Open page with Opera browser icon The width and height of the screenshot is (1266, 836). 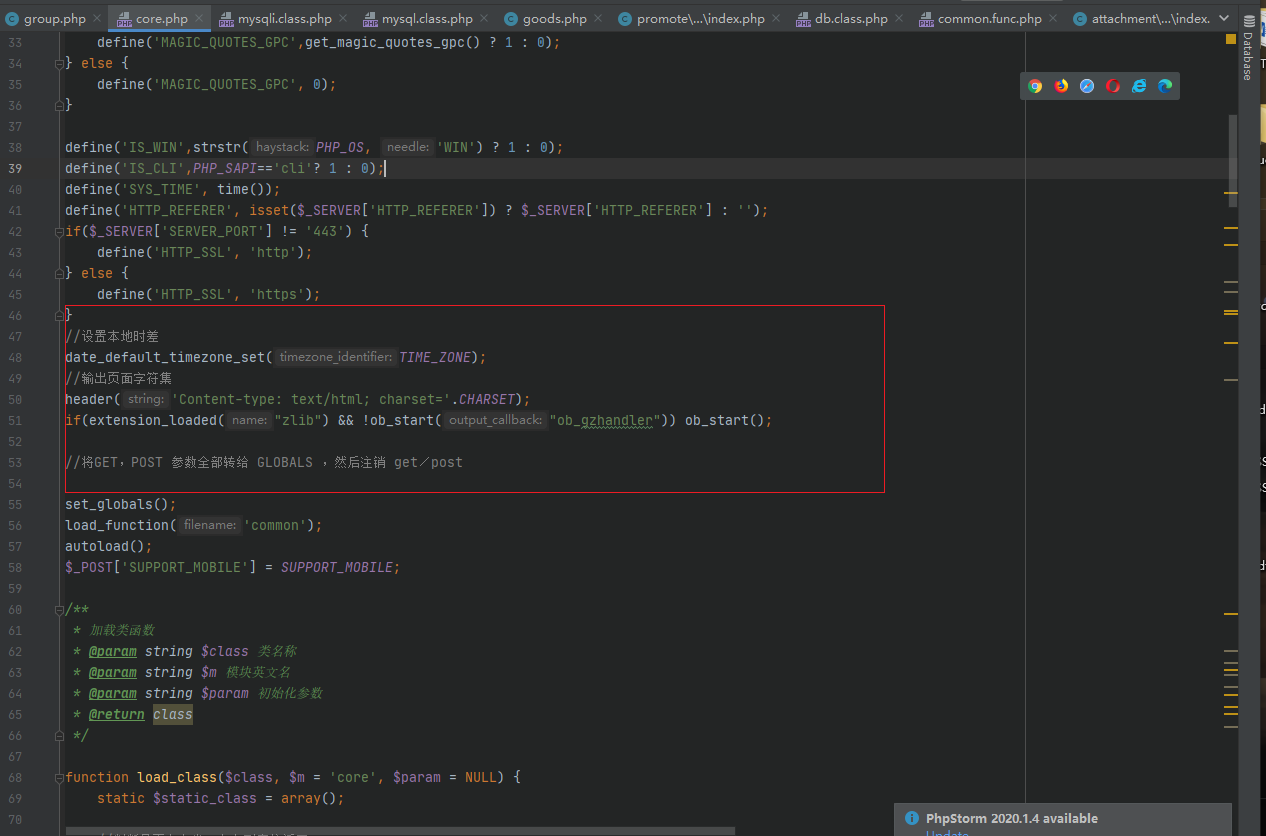click(x=1113, y=86)
